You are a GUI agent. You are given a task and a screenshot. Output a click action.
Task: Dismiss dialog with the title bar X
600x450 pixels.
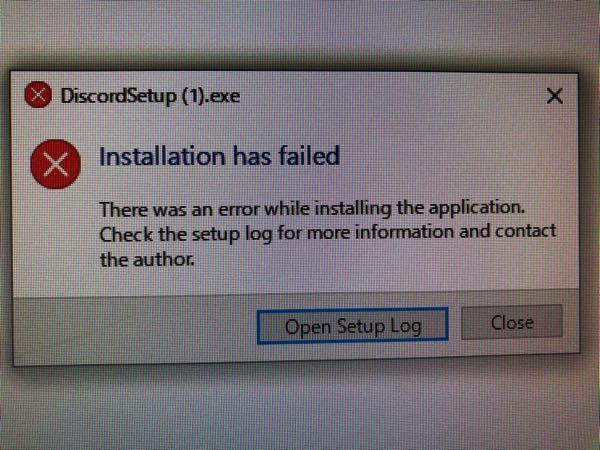(554, 96)
